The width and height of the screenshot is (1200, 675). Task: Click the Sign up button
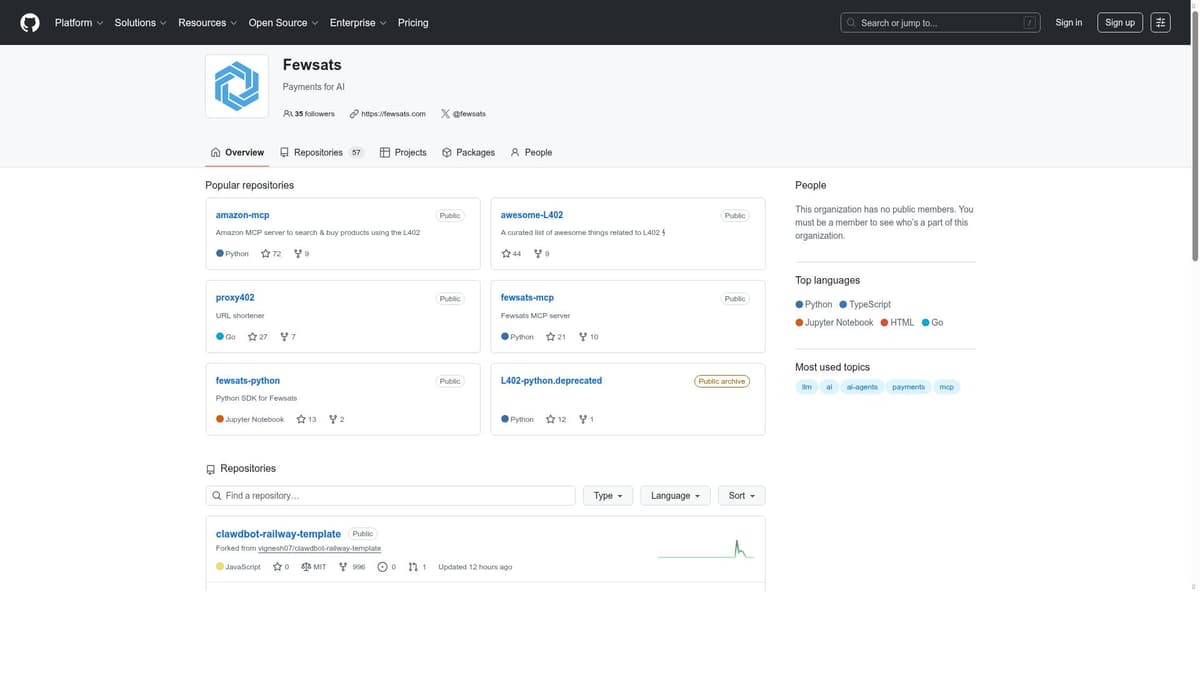pos(1119,22)
